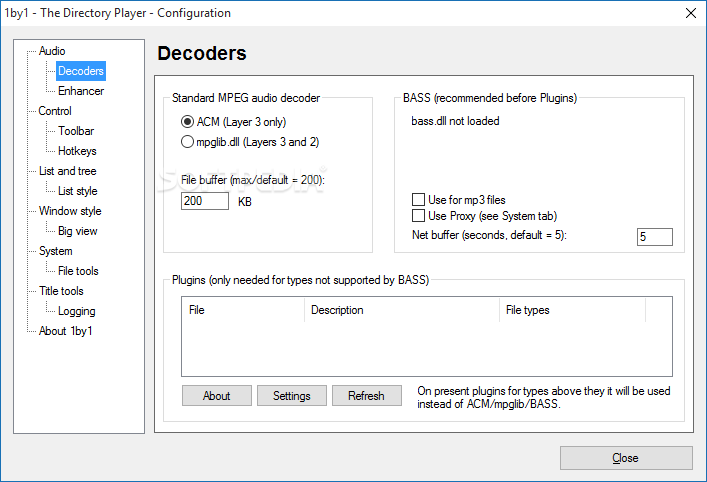Open Title tools settings
Viewport: 707px width, 482px height.
click(61, 291)
